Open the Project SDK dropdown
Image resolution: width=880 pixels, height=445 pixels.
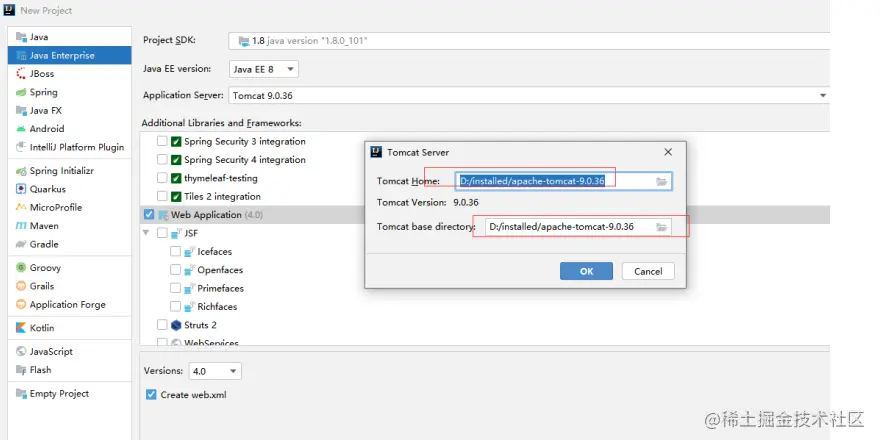[x=529, y=41]
